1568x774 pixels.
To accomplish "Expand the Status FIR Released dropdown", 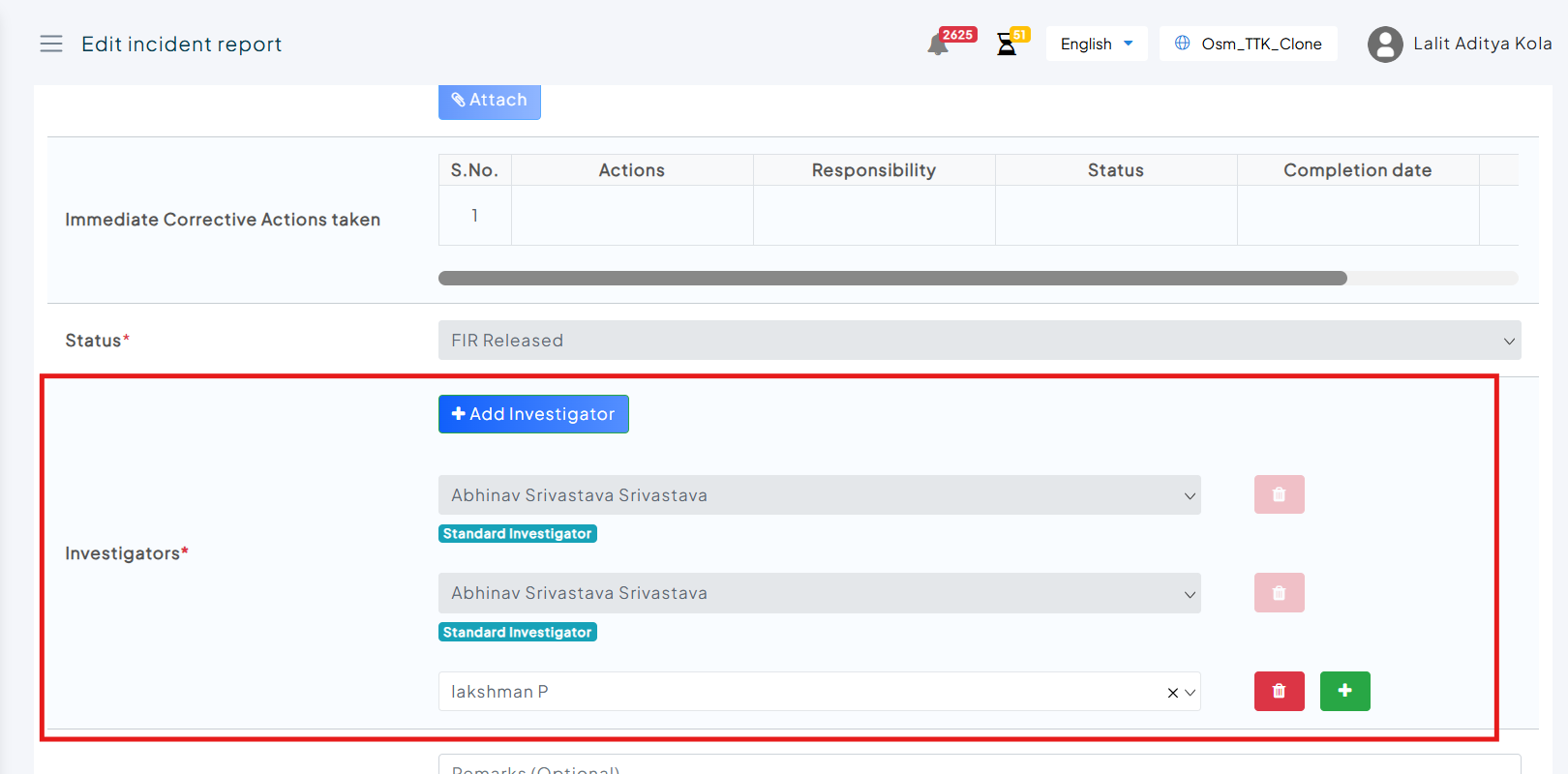I will click(x=978, y=341).
